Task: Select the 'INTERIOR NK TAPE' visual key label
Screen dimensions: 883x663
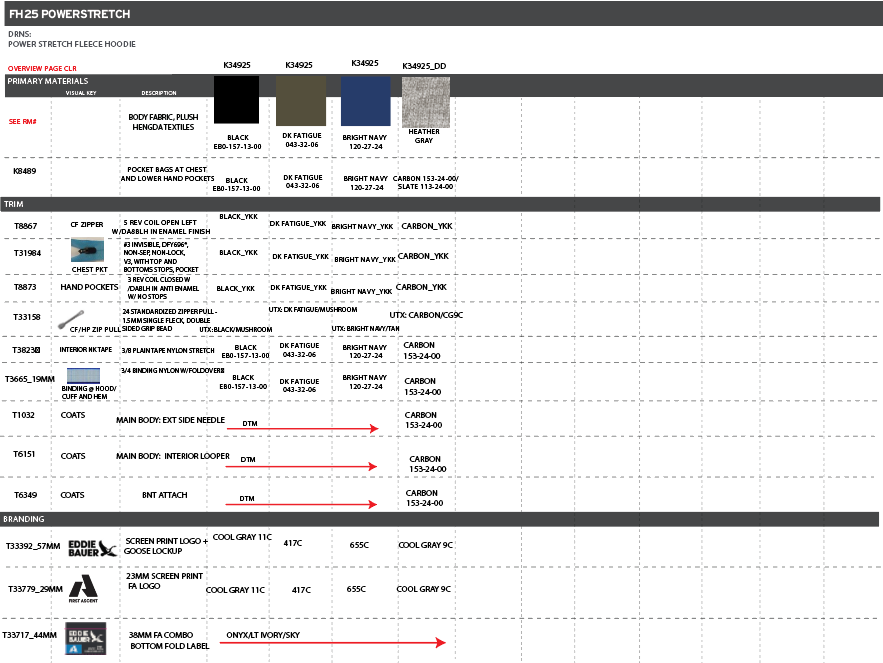Action: pyautogui.click(x=86, y=349)
